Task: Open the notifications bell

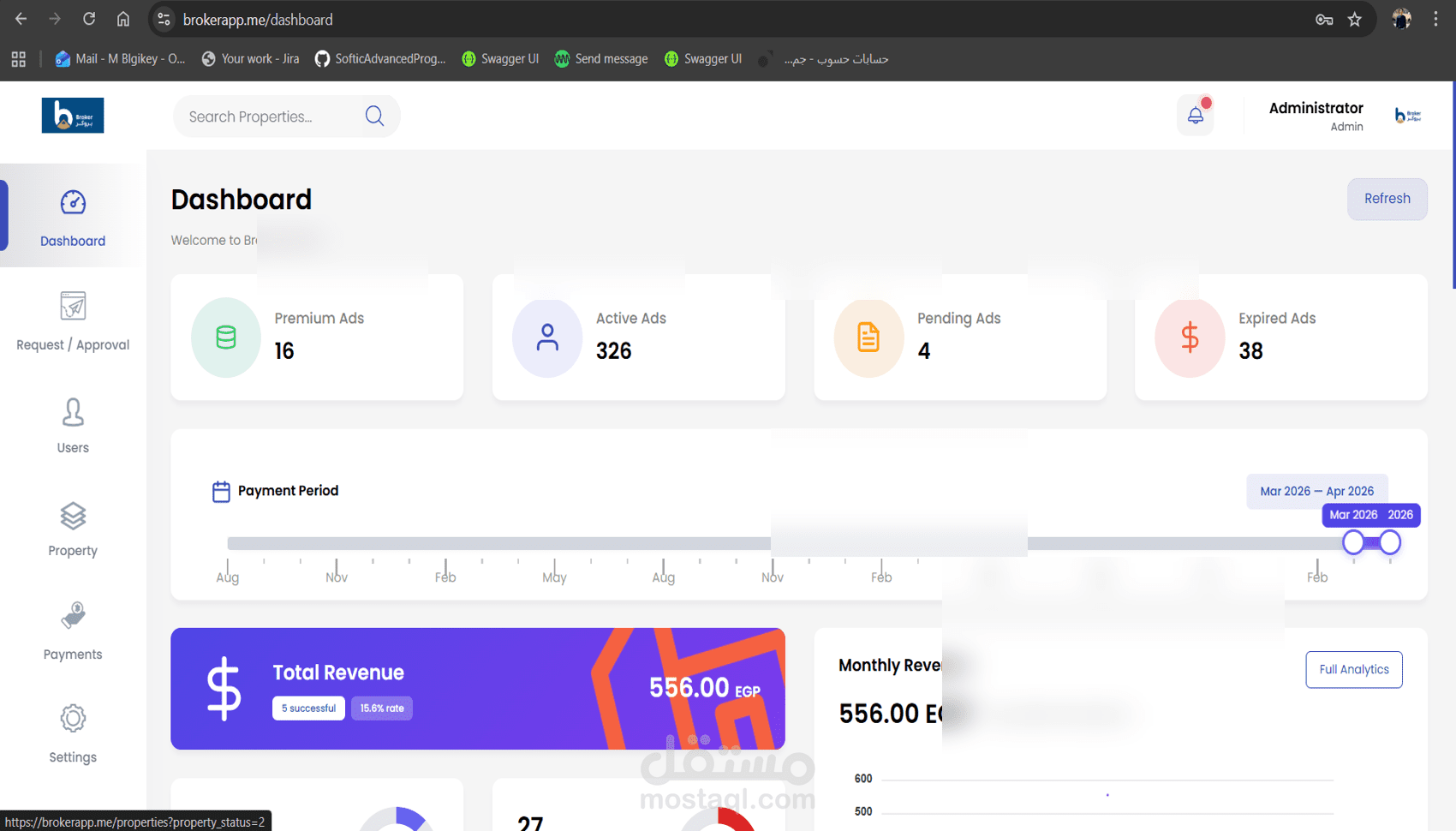Action: [x=1196, y=116]
